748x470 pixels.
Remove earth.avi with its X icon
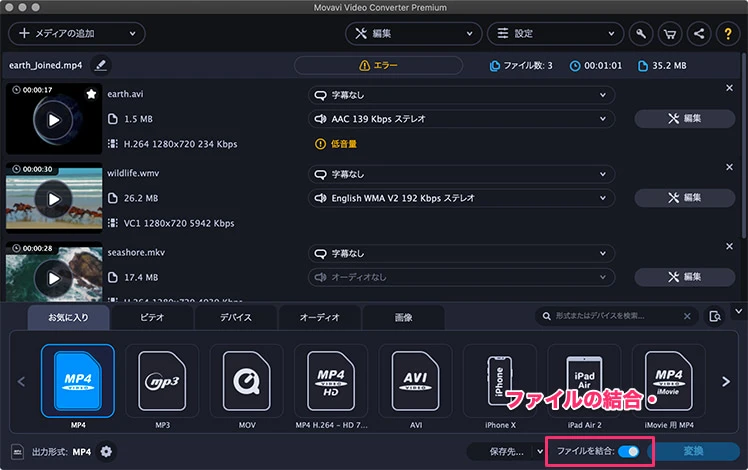[x=729, y=88]
